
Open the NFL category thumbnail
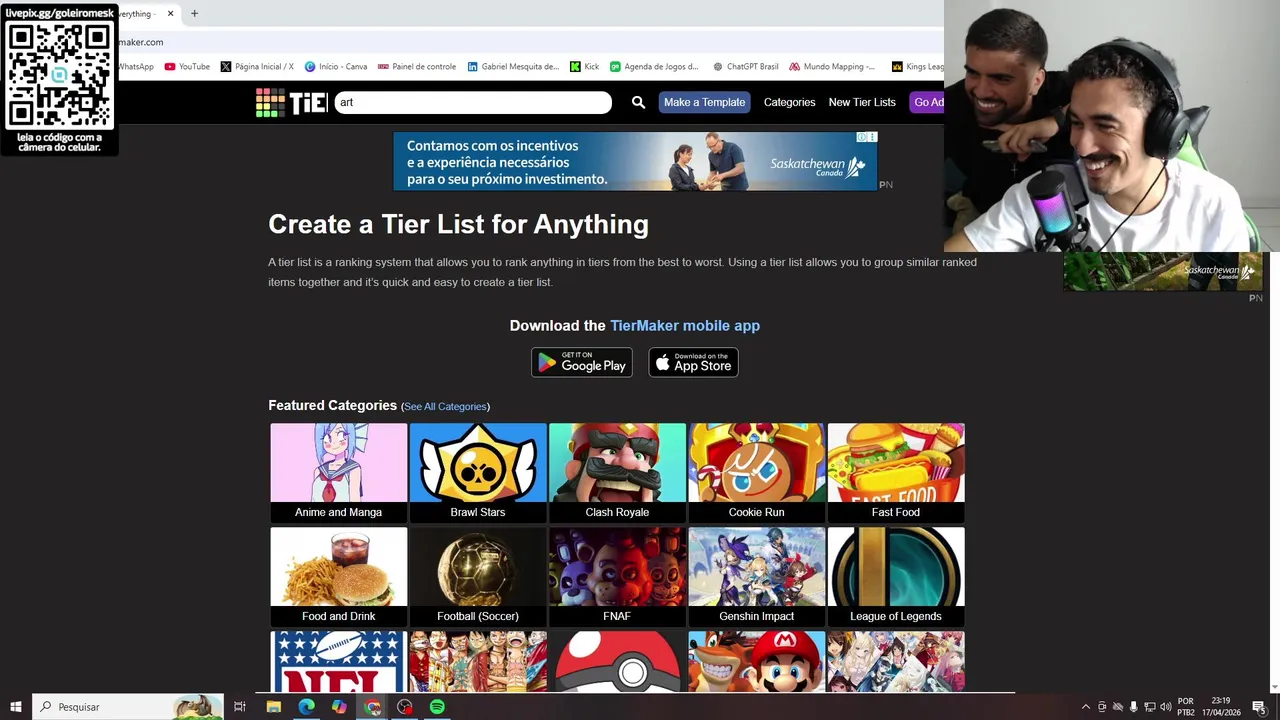coord(339,661)
